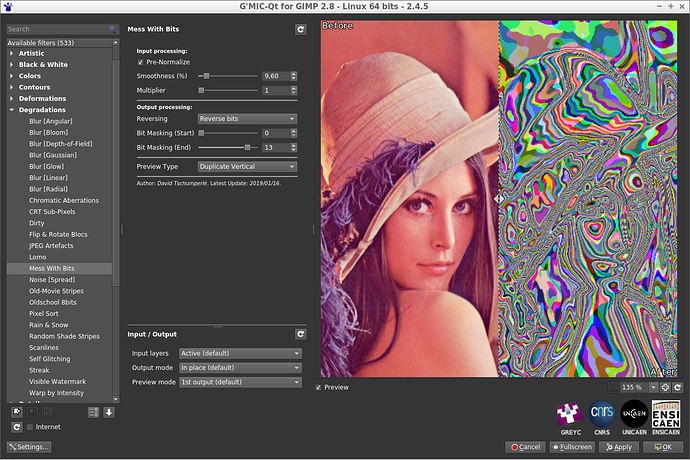The width and height of the screenshot is (690, 460).
Task: Click the Smoothness value field 9.60
Action: pos(276,76)
